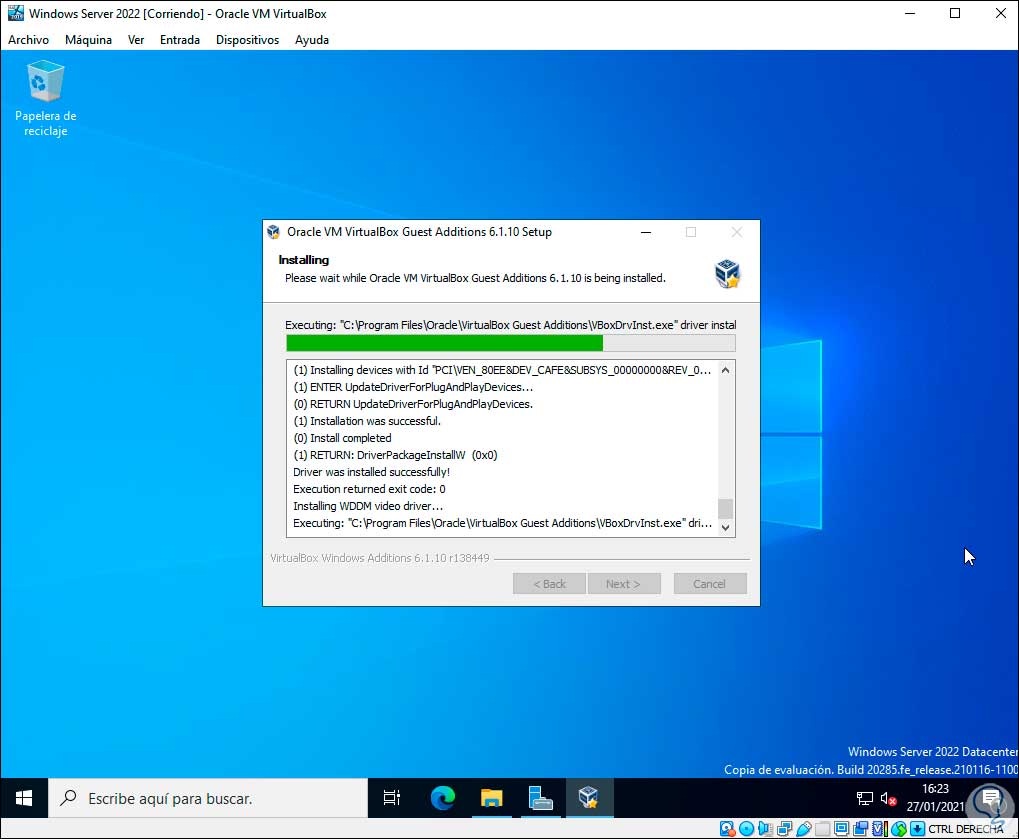The image size is (1019, 839).
Task: Click the Next > button
Action: click(x=624, y=584)
